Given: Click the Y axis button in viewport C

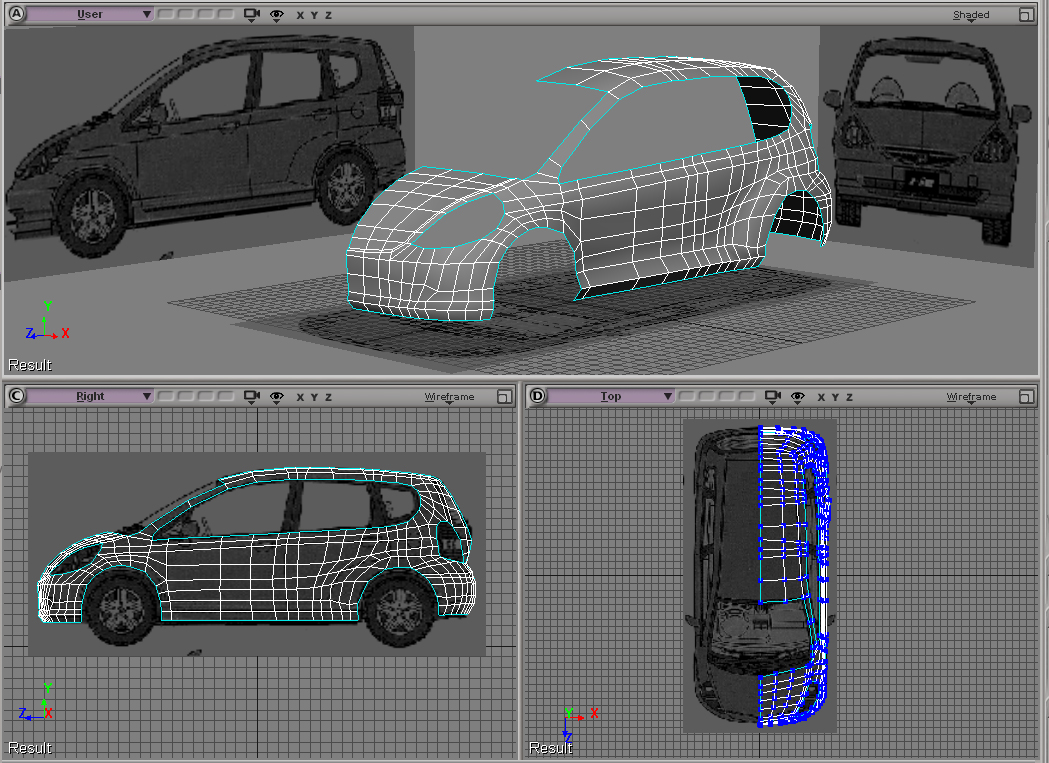Looking at the screenshot, I should [314, 398].
